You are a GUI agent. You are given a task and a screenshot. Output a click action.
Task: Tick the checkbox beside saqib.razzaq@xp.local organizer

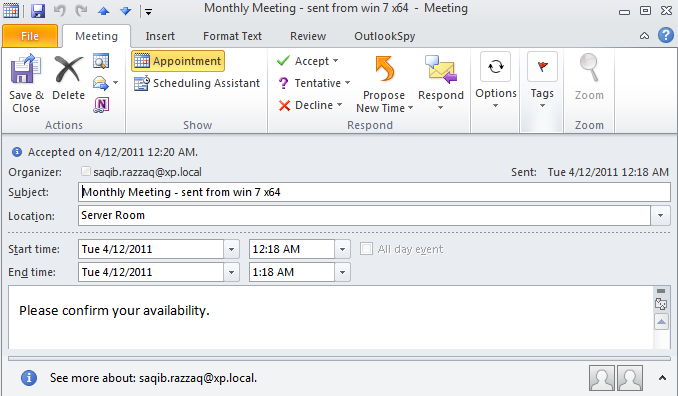pyautogui.click(x=86, y=171)
